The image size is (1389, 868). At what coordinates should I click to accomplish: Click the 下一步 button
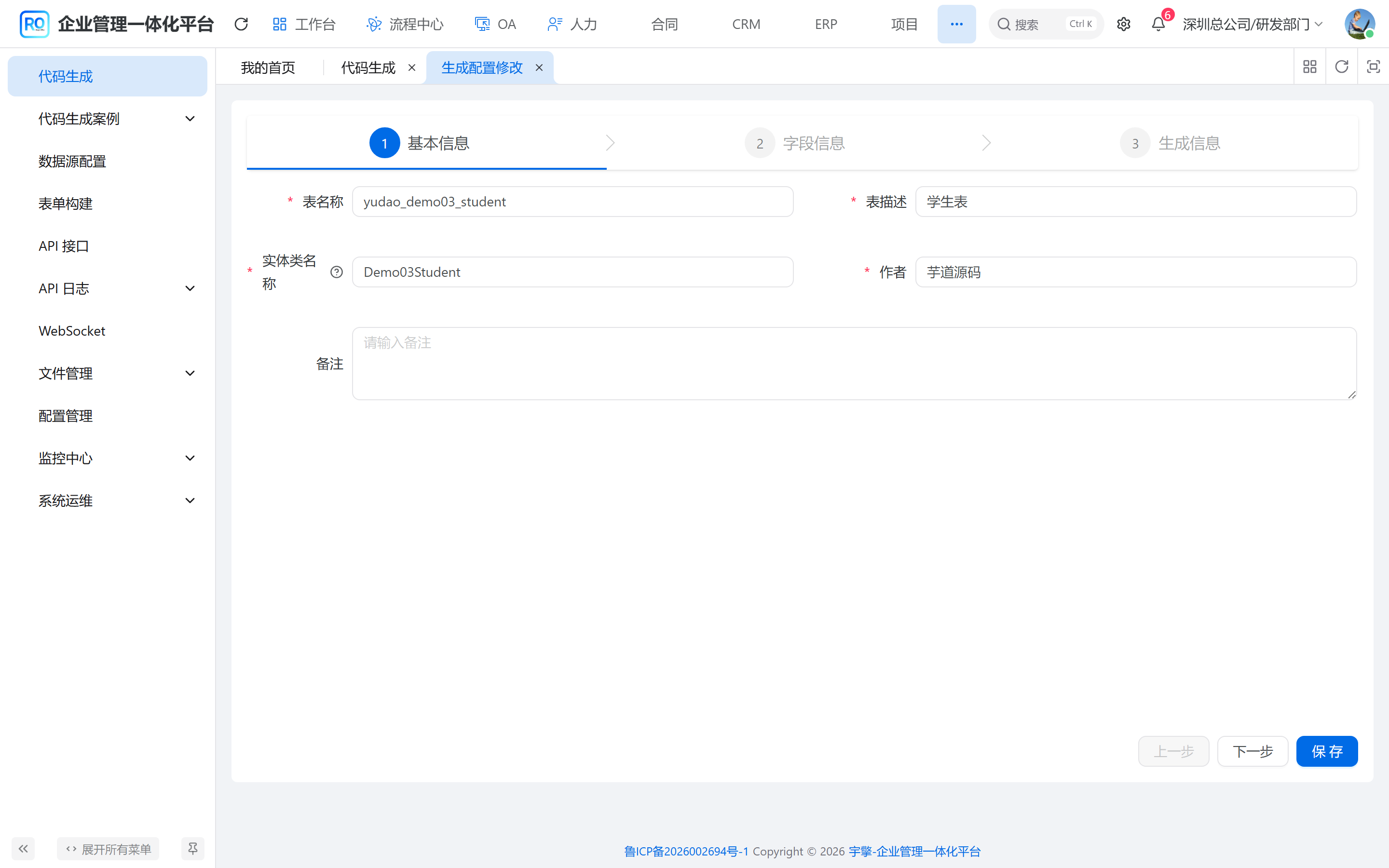(x=1253, y=751)
